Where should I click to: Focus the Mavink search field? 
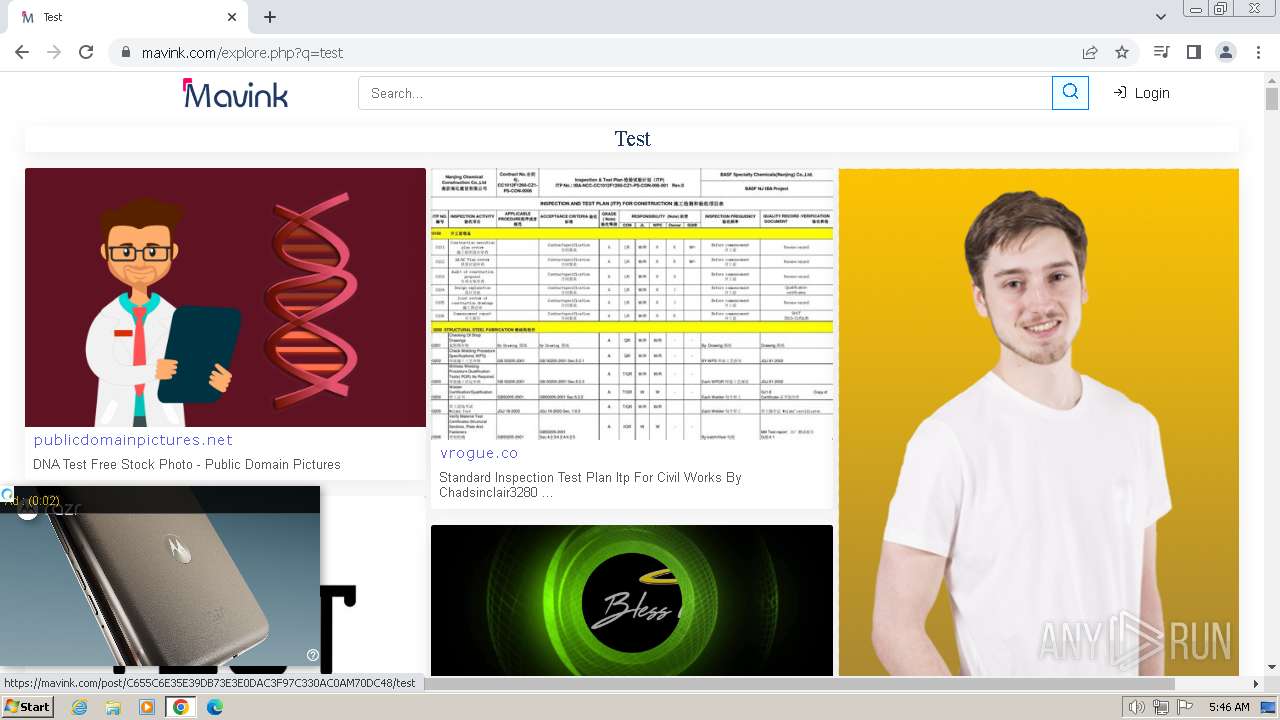[x=705, y=93]
